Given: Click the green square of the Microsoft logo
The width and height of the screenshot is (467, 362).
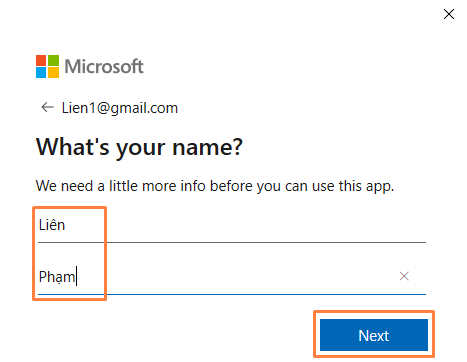Looking at the screenshot, I should pos(53,60).
